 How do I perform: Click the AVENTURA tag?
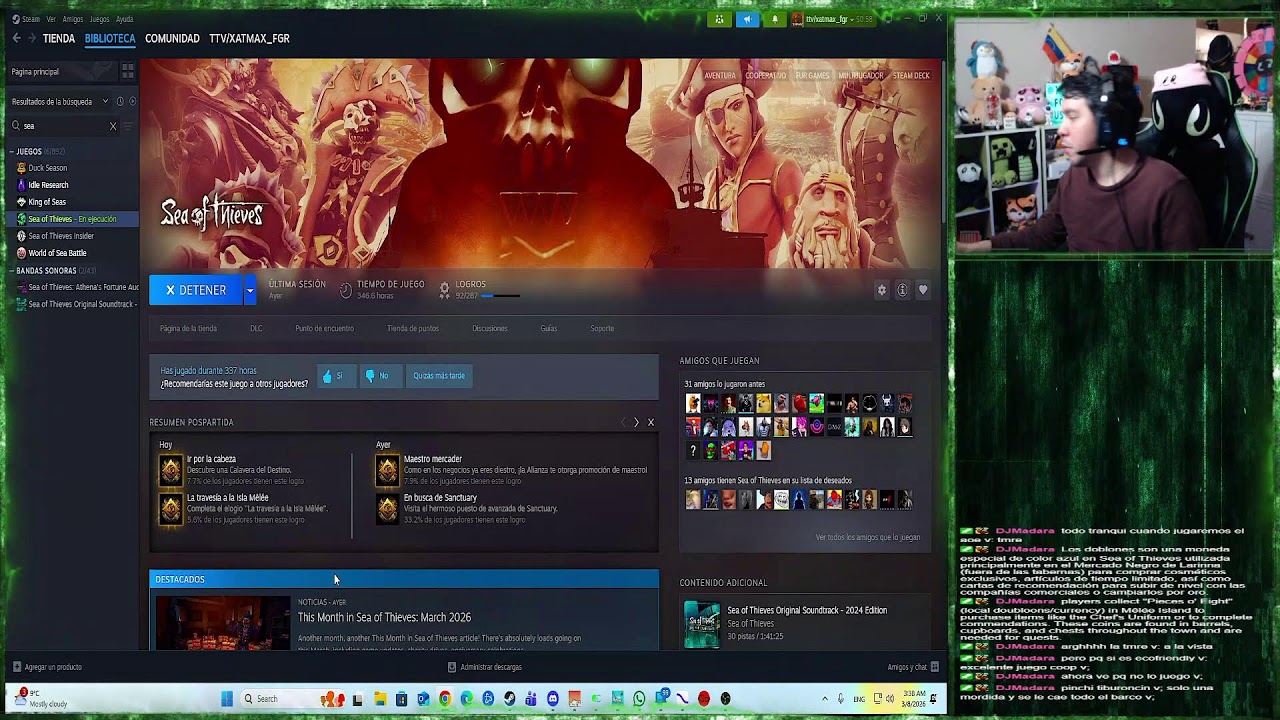(720, 75)
